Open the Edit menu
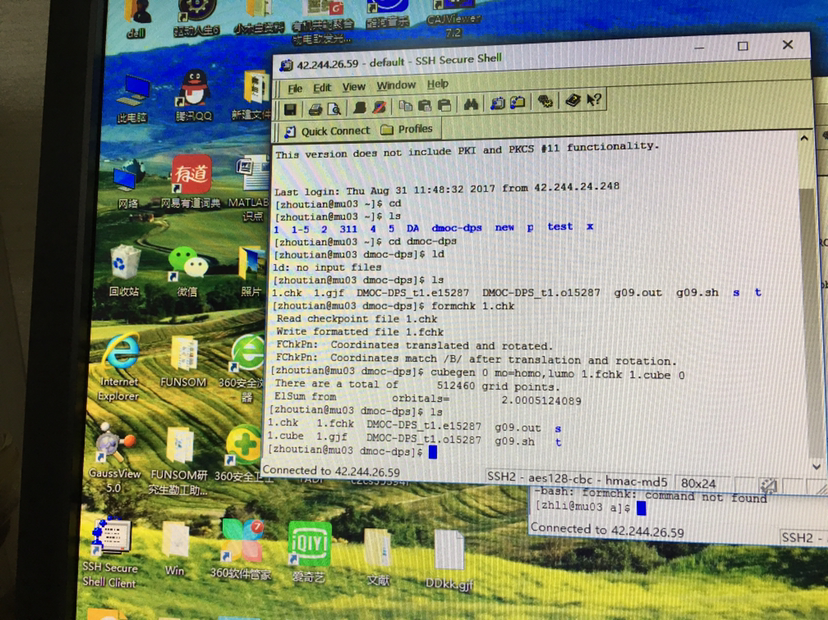Viewport: 828px width, 620px height. coord(322,88)
